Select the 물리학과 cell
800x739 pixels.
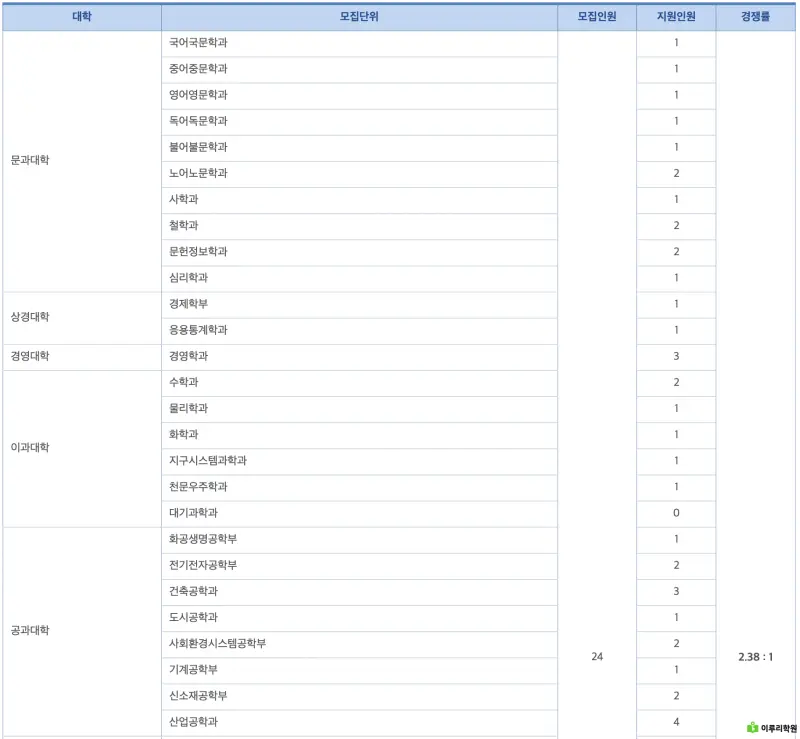pyautogui.click(x=359, y=408)
